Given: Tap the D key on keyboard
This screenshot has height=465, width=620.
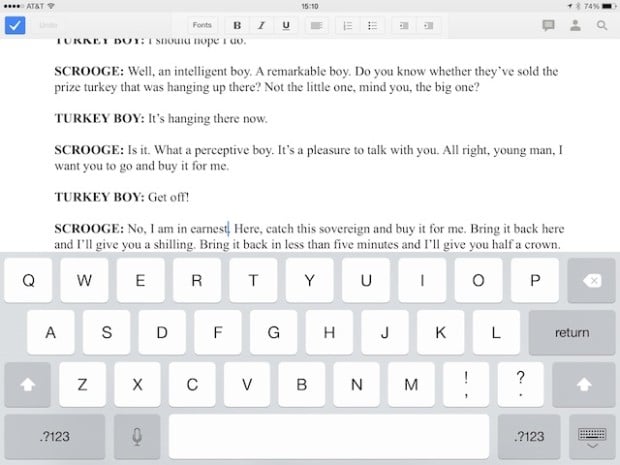Looking at the screenshot, I should 162,333.
